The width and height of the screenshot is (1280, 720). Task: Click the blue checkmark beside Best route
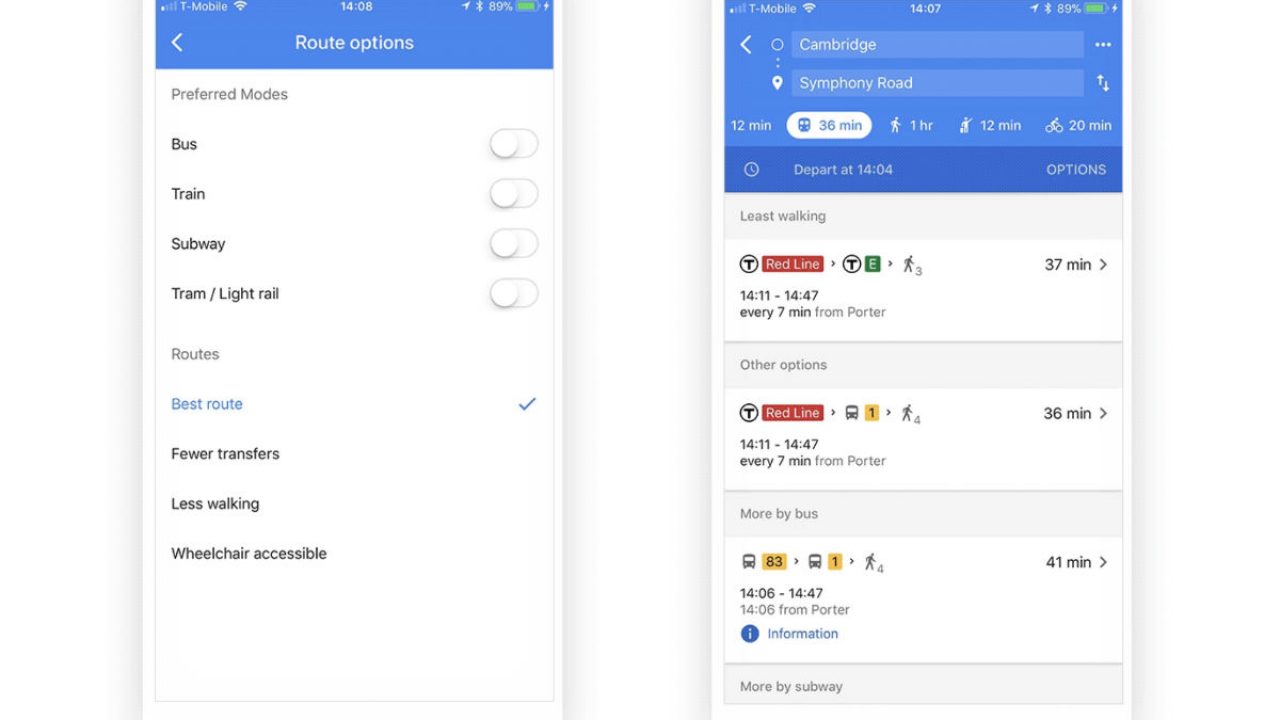pyautogui.click(x=527, y=404)
